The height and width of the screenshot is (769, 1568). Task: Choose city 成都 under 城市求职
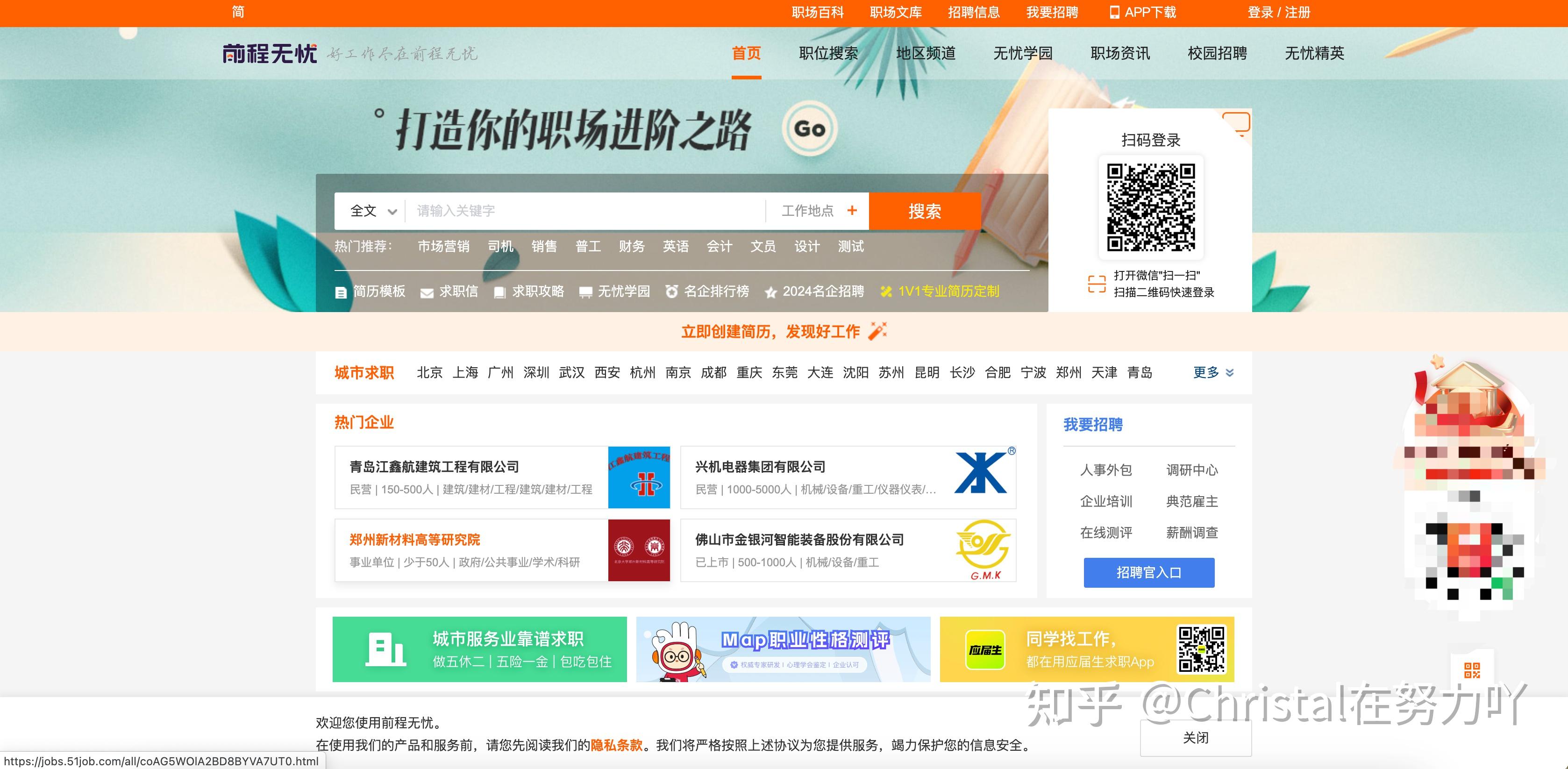(x=713, y=372)
